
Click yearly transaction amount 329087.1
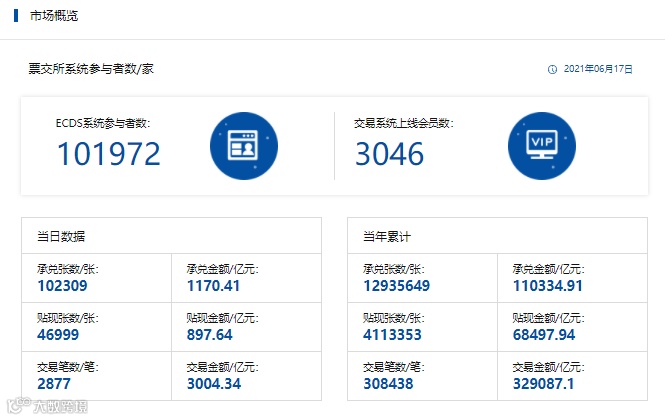[x=543, y=384]
